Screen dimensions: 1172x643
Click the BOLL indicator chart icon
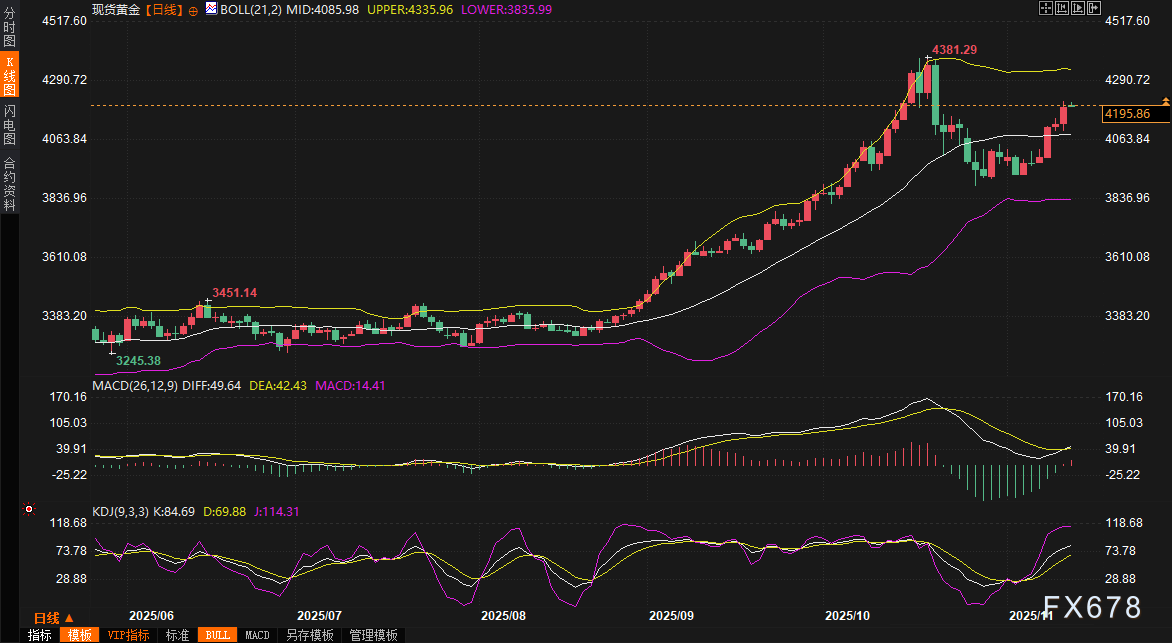coord(210,9)
